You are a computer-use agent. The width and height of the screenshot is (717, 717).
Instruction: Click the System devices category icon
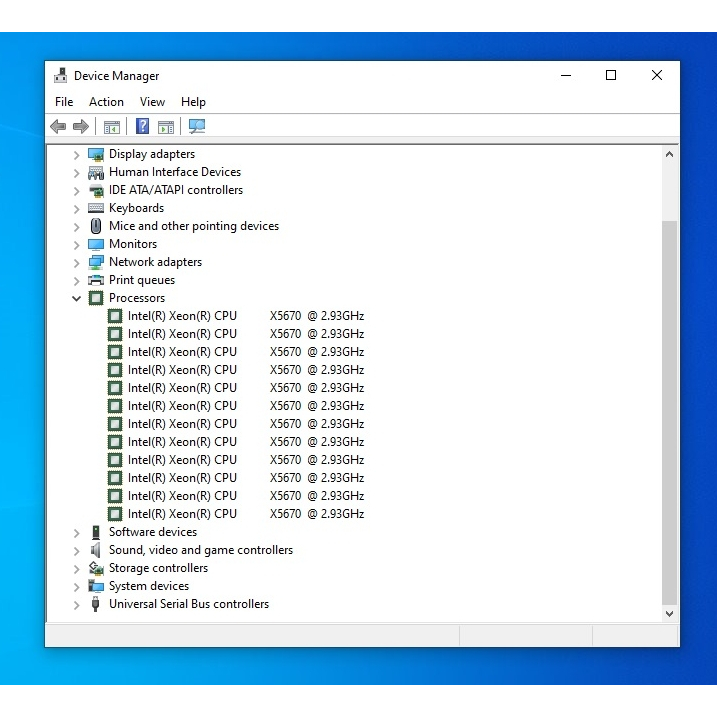click(x=96, y=586)
